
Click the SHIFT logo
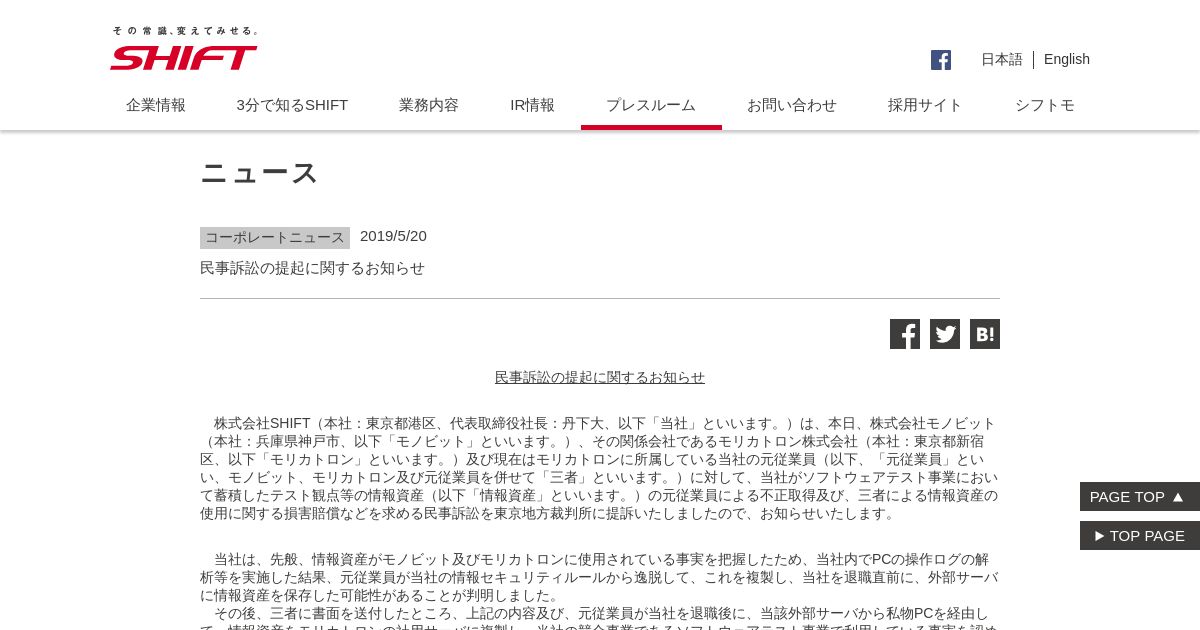pos(183,58)
